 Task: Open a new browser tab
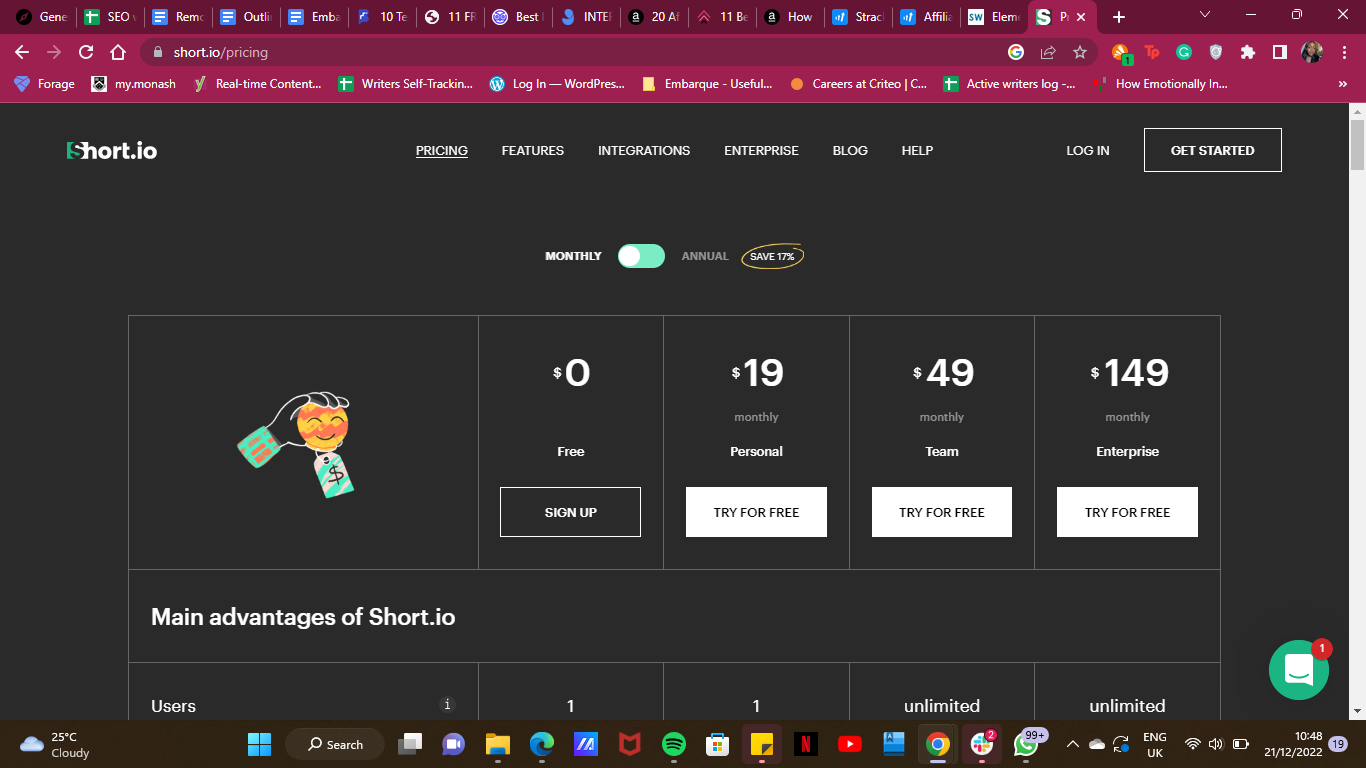pyautogui.click(x=1119, y=17)
